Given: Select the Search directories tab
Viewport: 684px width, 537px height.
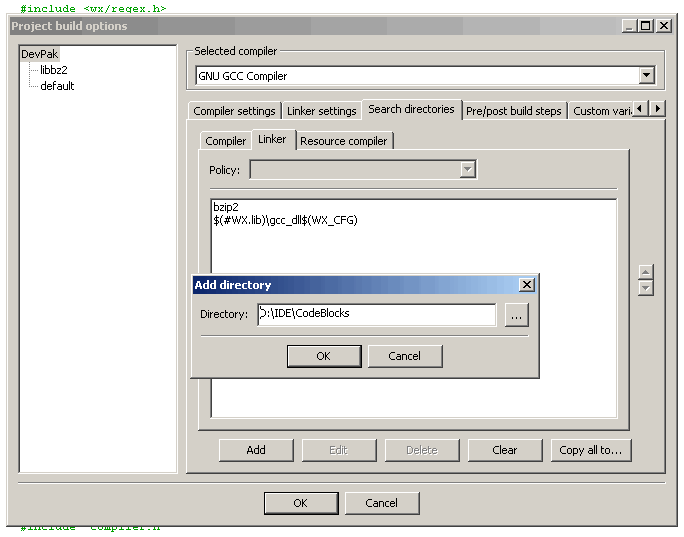Looking at the screenshot, I should [411, 109].
